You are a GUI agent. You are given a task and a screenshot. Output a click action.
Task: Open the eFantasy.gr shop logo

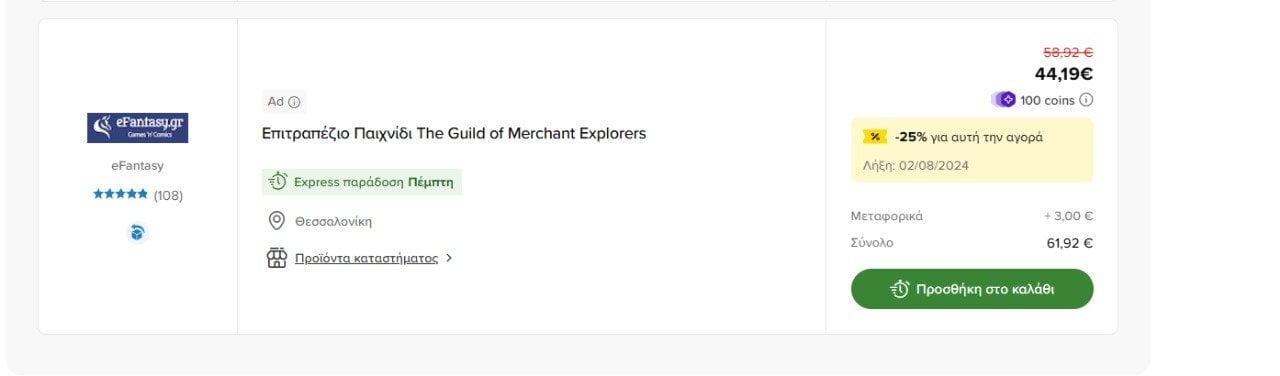(138, 127)
